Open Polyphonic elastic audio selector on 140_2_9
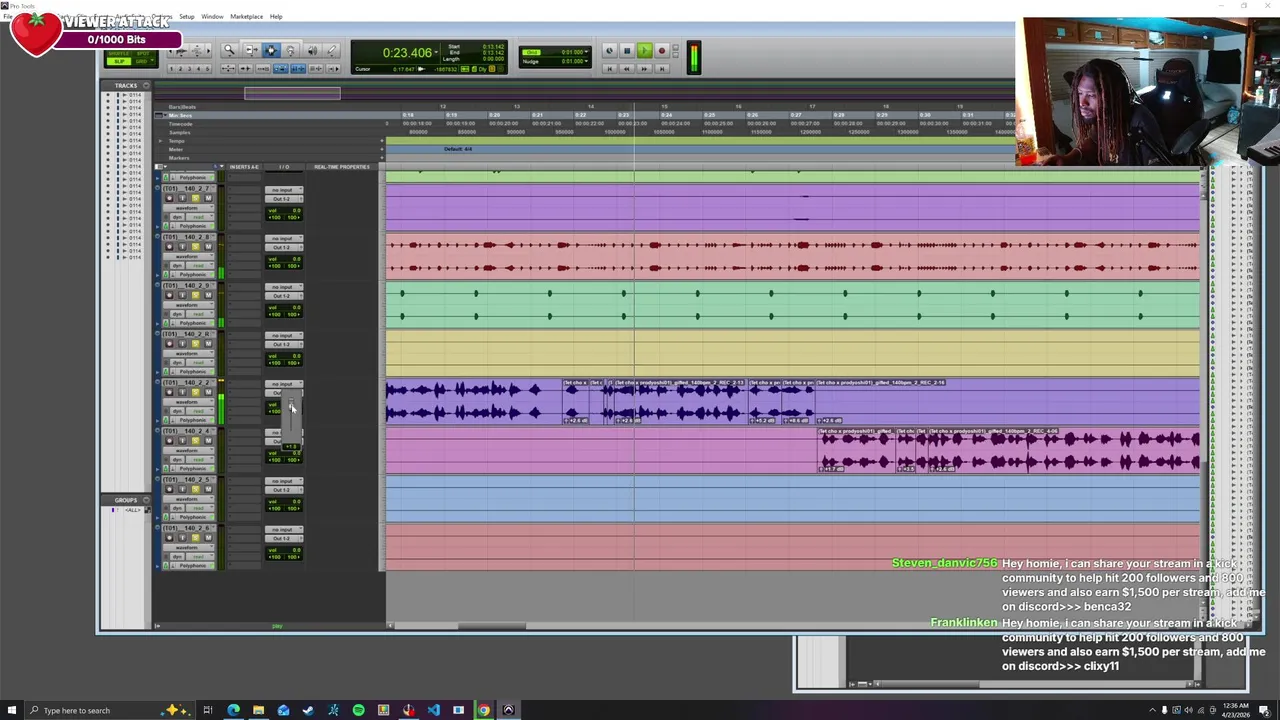Viewport: 1280px width, 720px height. [192, 323]
